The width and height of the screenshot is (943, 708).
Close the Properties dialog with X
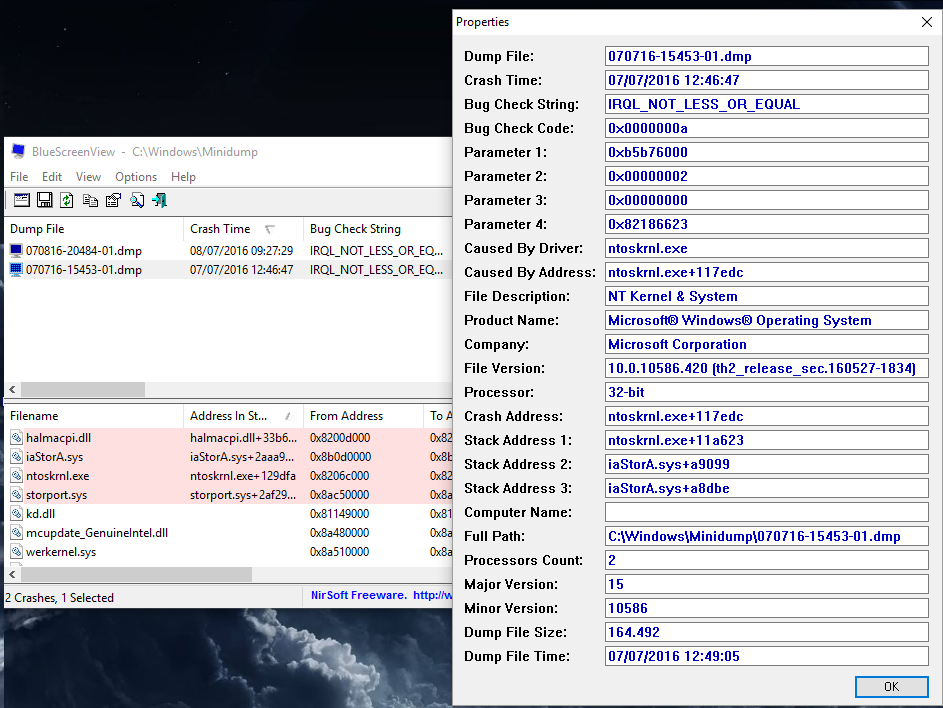point(925,22)
